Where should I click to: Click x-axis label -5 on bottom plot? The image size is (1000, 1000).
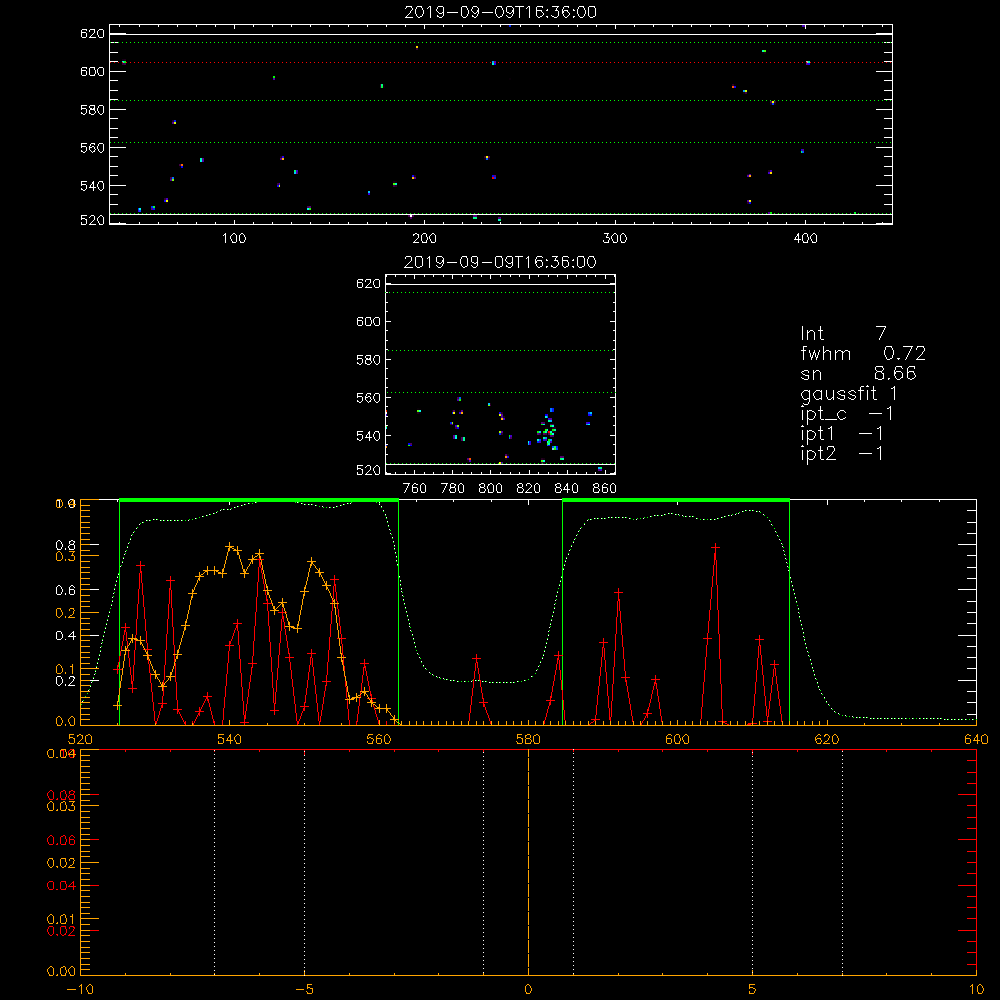click(304, 989)
